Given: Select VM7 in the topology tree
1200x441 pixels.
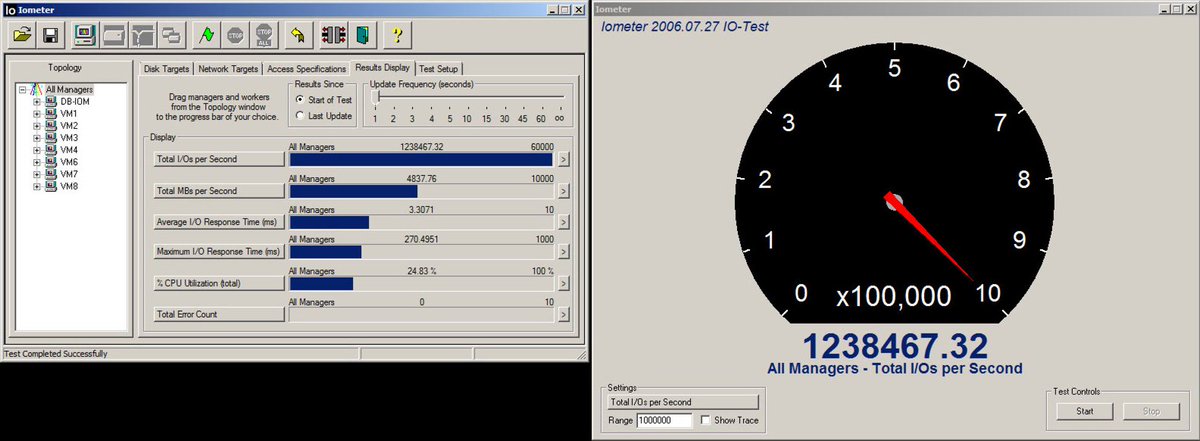Looking at the screenshot, I should click(68, 174).
